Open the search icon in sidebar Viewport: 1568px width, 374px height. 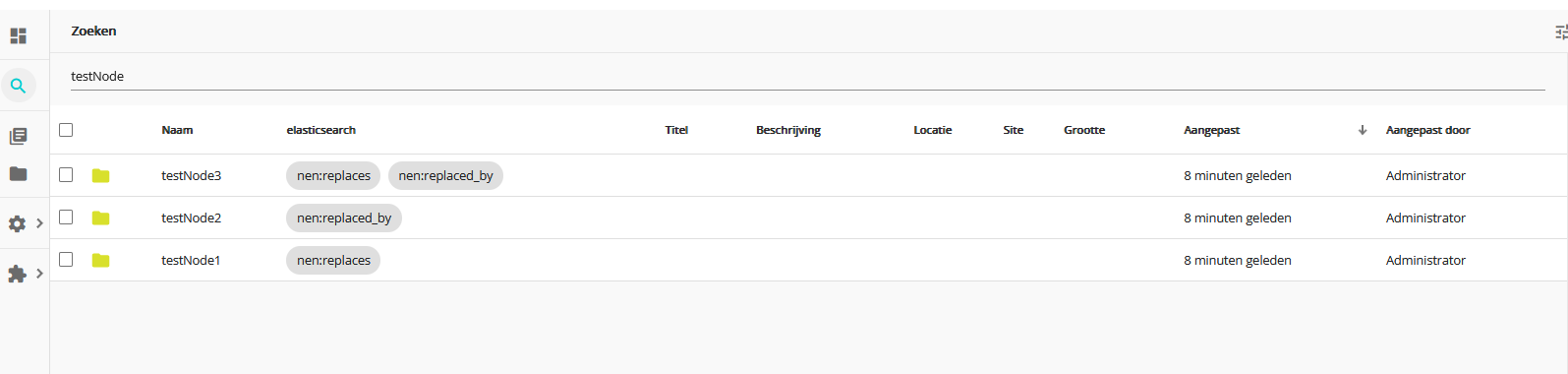(x=18, y=86)
